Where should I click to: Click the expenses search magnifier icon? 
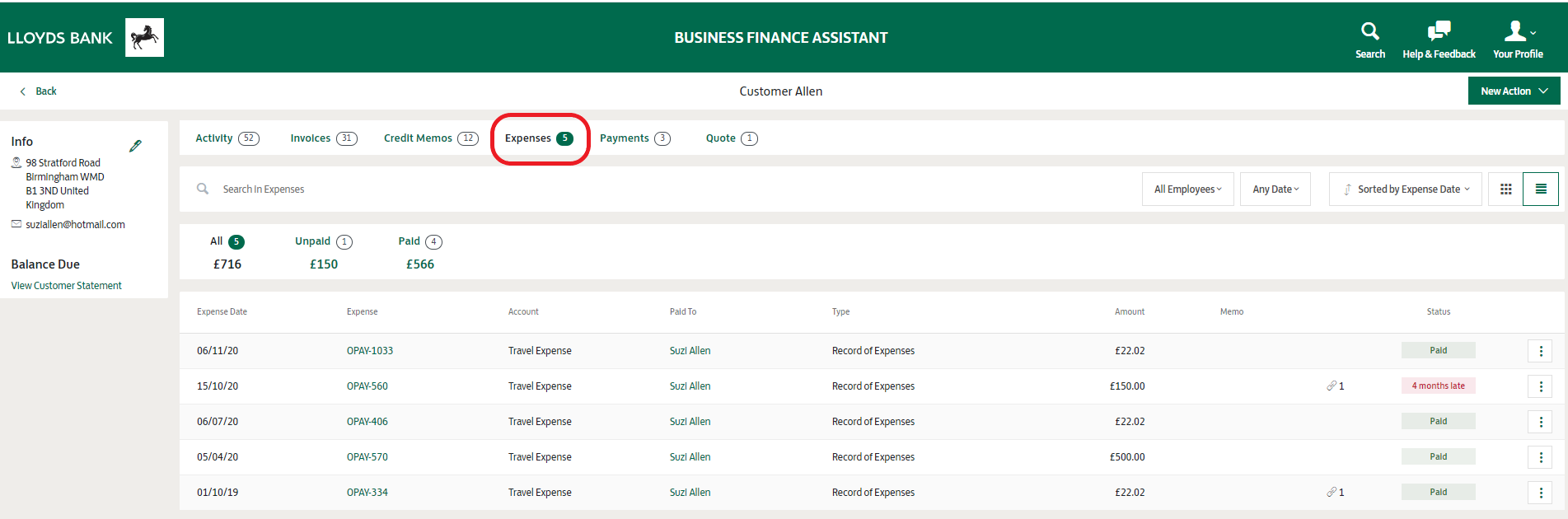tap(203, 189)
